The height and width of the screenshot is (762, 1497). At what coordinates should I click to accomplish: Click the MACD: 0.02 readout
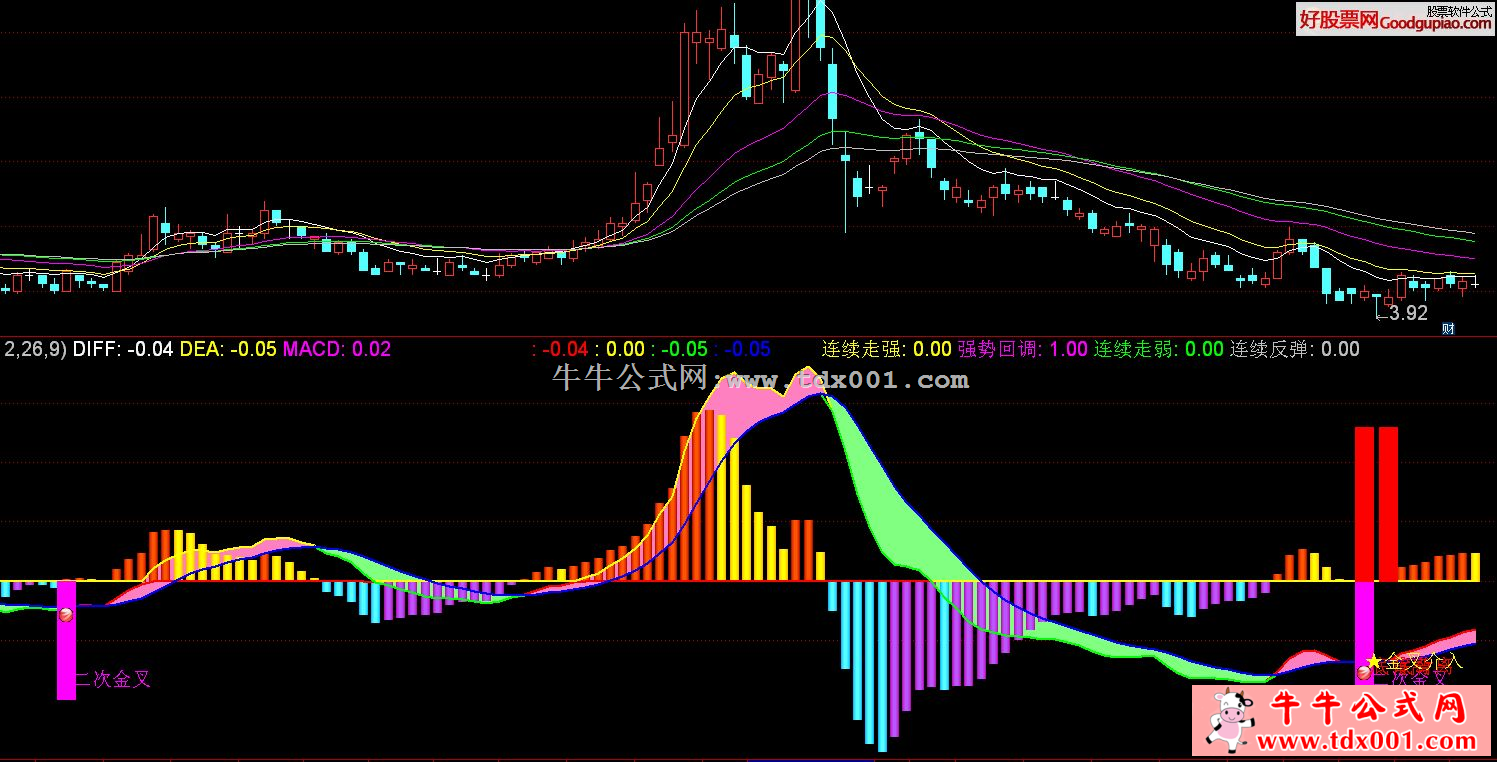(x=337, y=349)
